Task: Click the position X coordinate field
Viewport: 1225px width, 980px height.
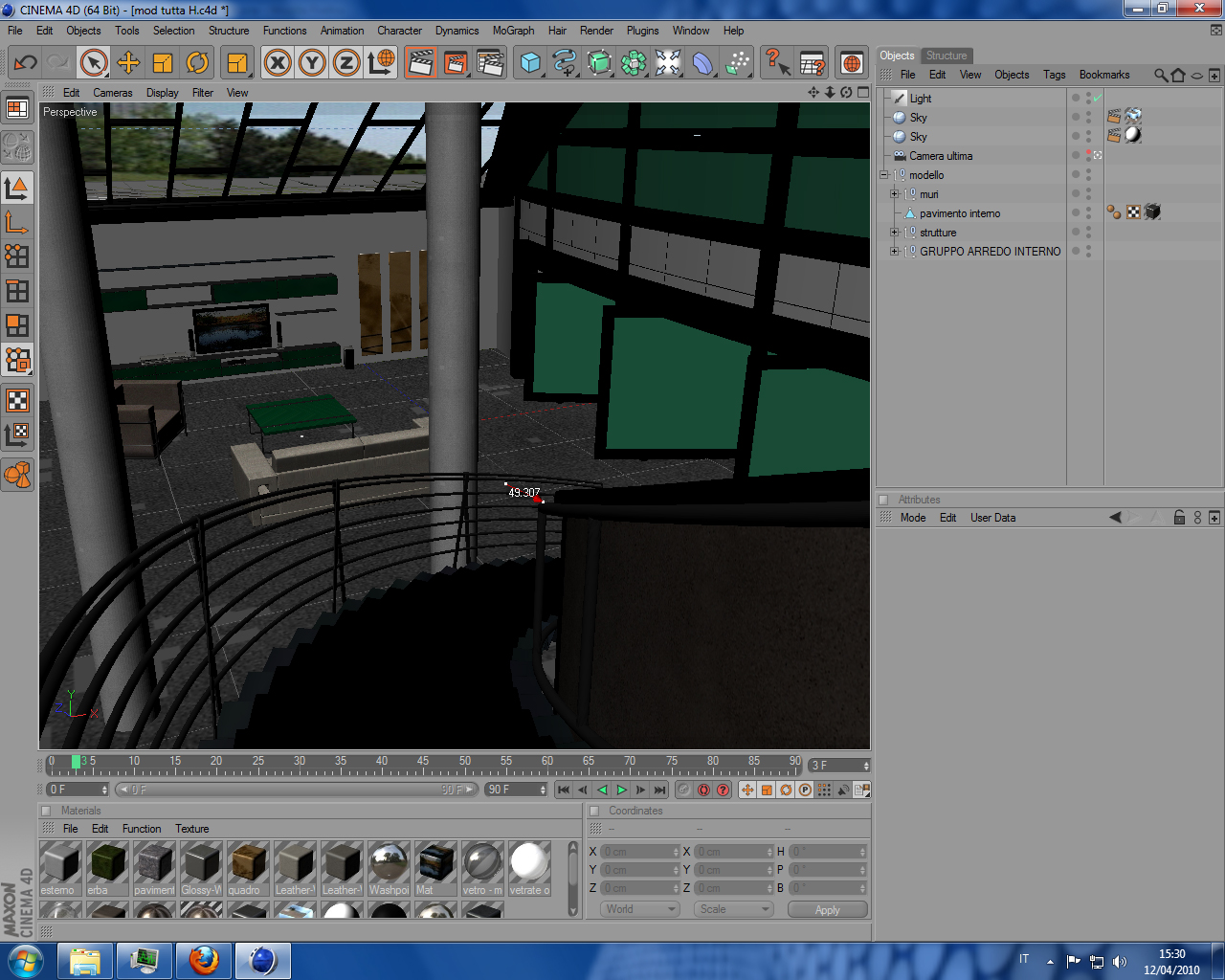Action: (x=639, y=852)
